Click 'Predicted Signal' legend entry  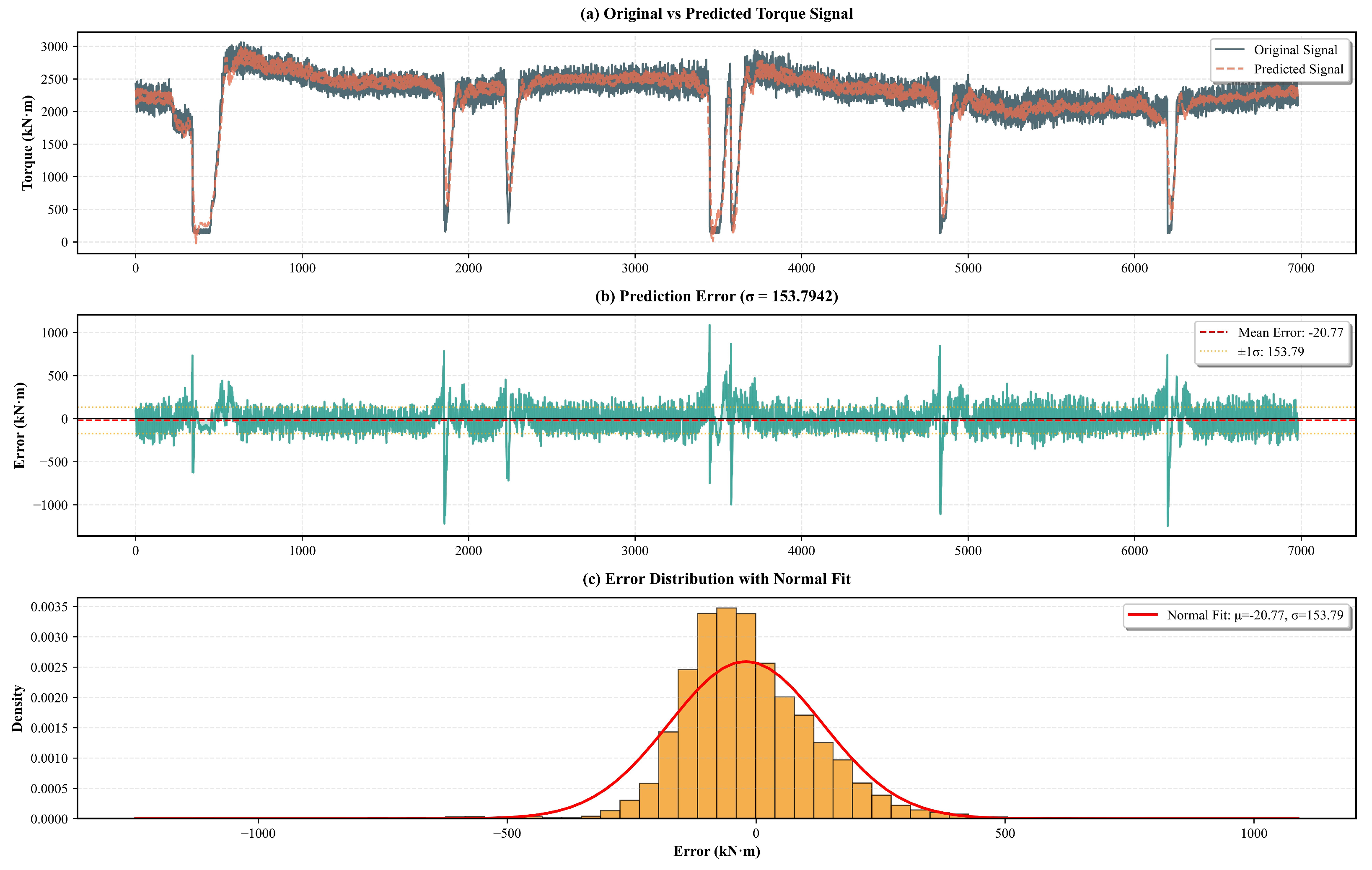[x=1279, y=69]
